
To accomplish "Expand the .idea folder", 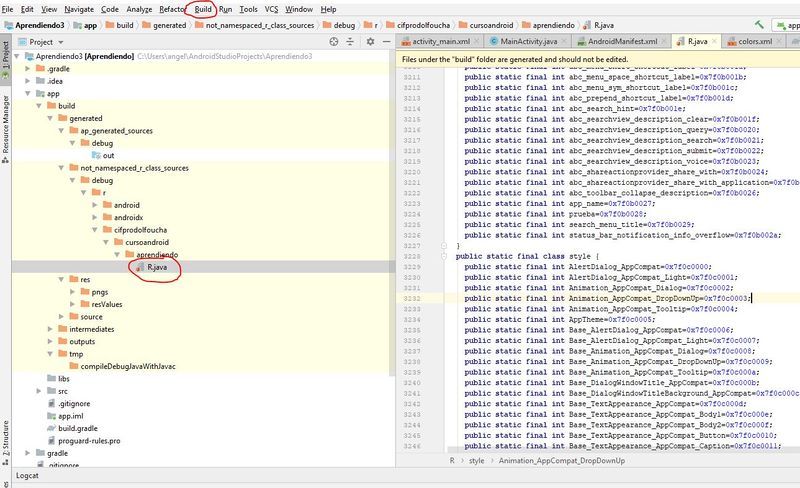I will point(28,81).
